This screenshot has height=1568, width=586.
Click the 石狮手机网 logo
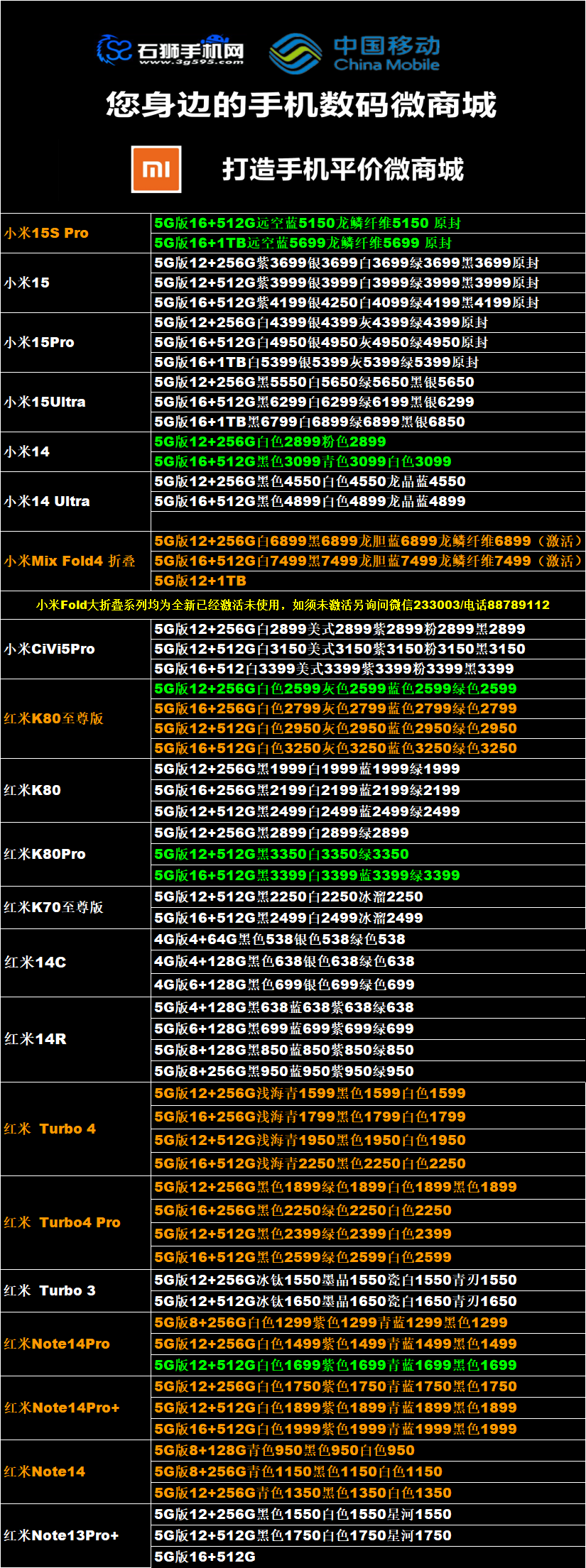pos(170,50)
